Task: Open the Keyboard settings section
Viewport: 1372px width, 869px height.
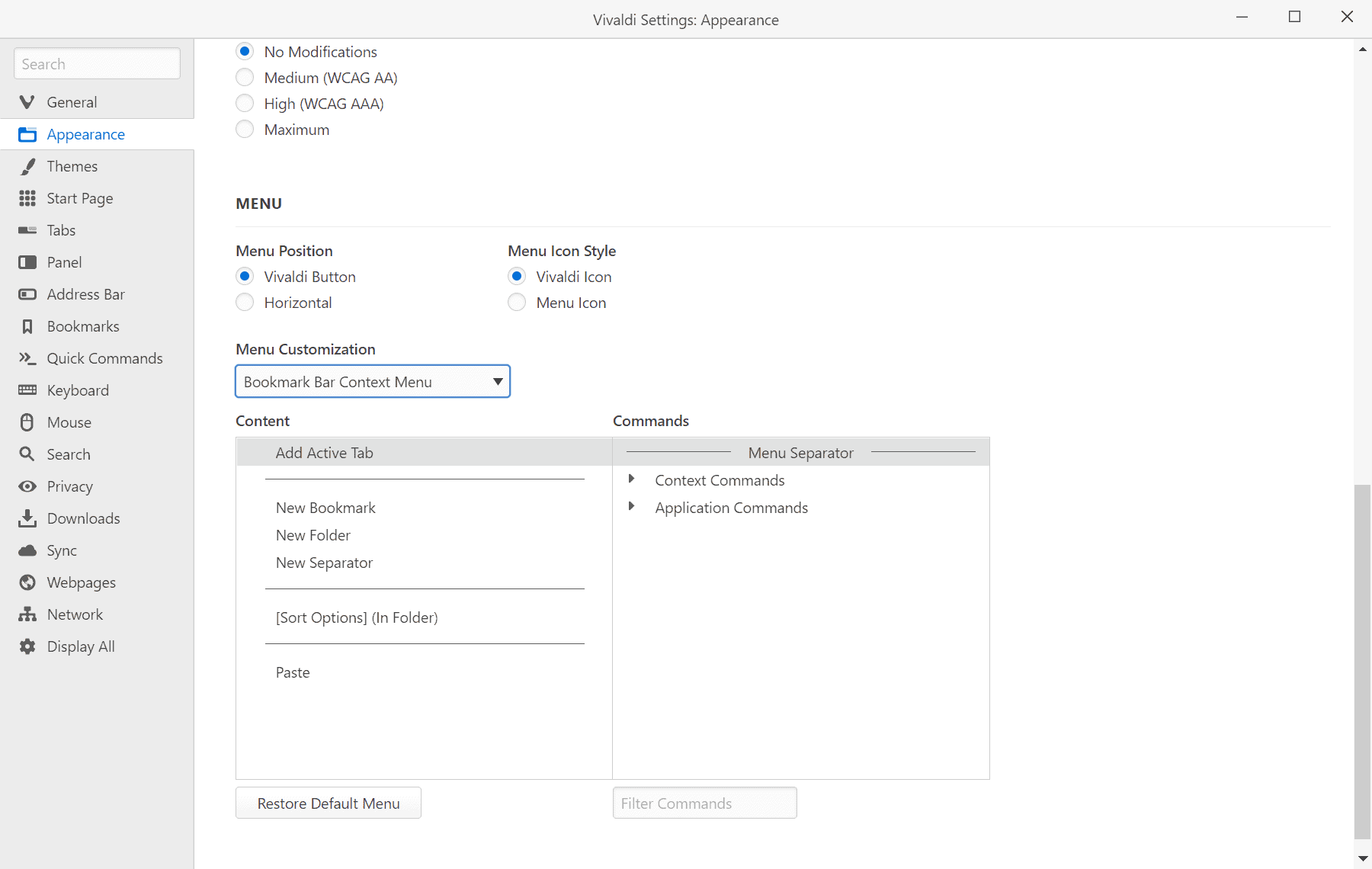Action: click(x=79, y=390)
